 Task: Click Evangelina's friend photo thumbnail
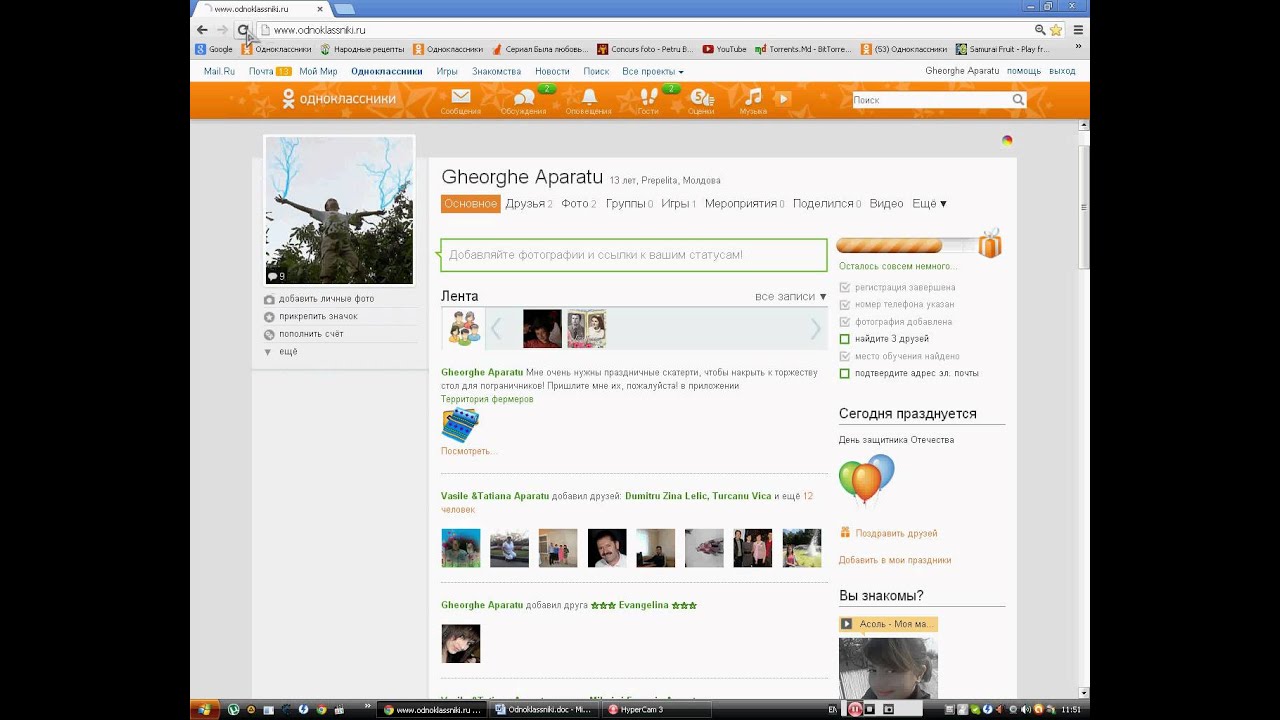(x=461, y=644)
